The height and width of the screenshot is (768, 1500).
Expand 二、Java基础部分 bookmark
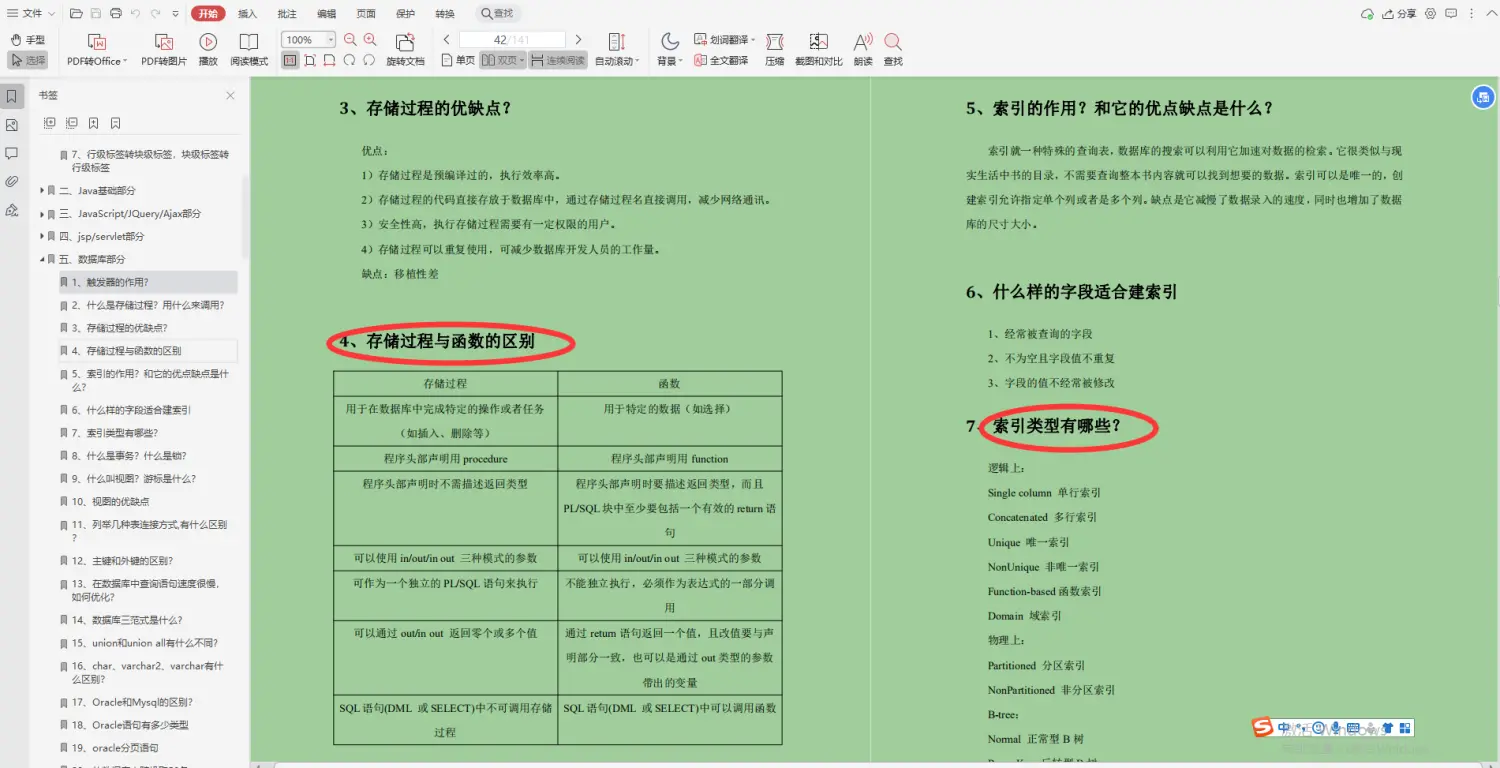(42, 190)
